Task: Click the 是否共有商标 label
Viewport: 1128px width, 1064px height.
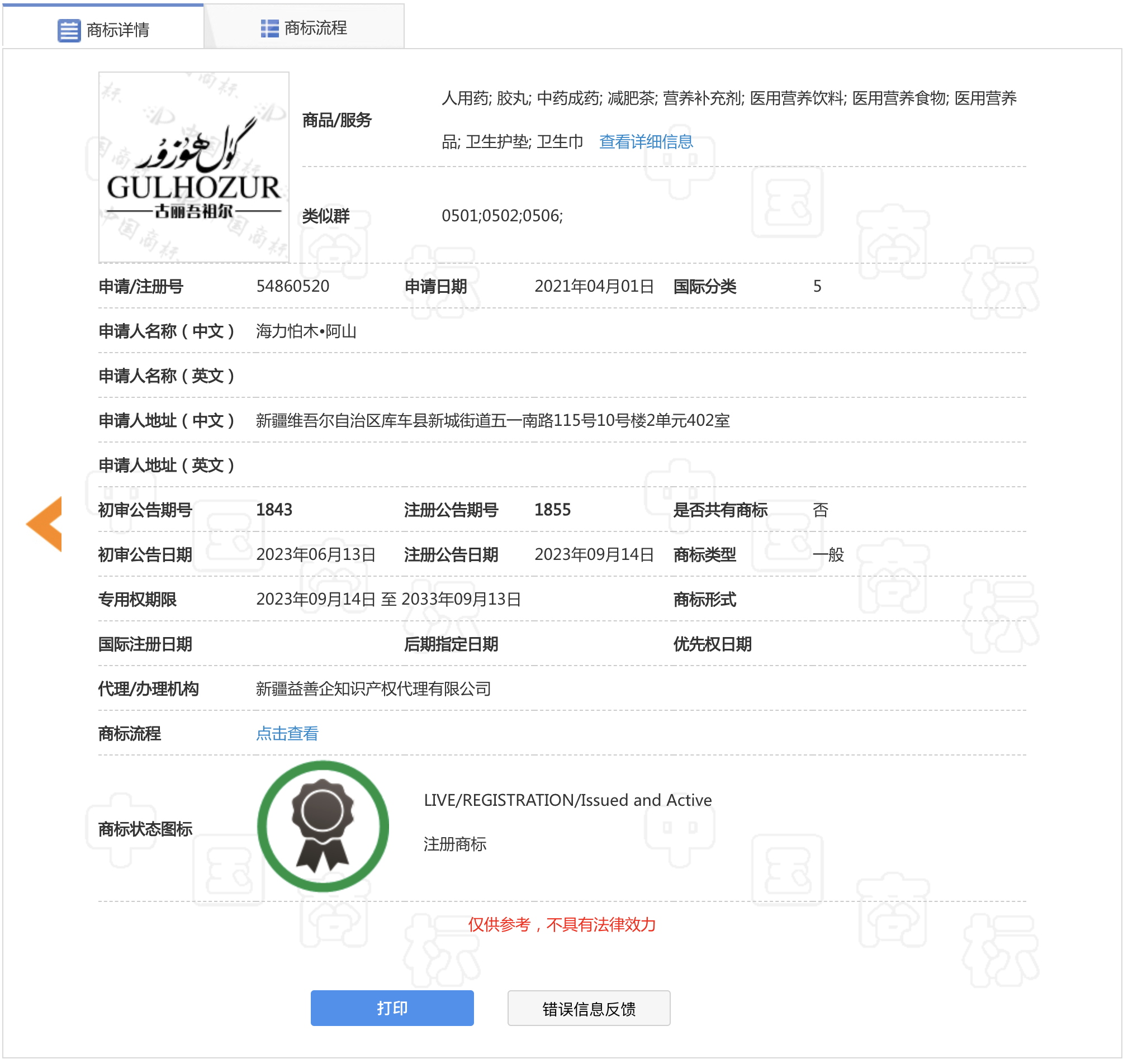Action: [x=721, y=510]
